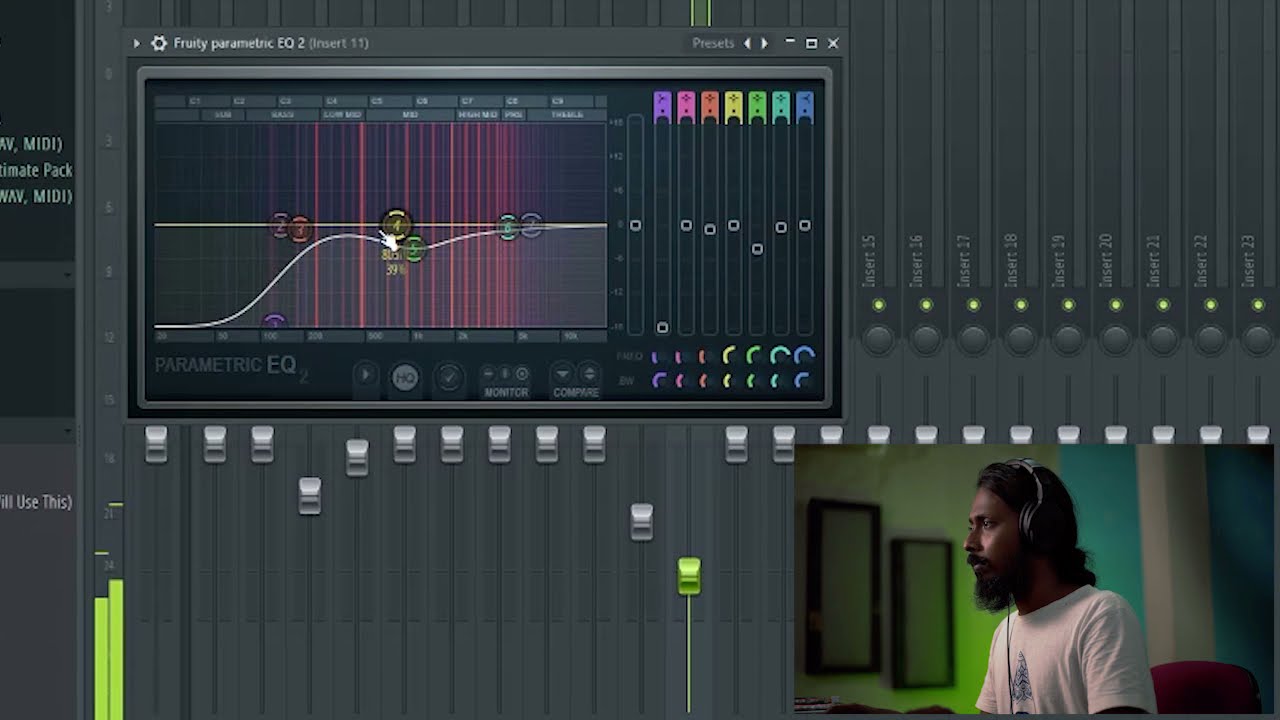This screenshot has width=1280, height=720.
Task: Select the teal band 6 node
Action: [x=508, y=227]
